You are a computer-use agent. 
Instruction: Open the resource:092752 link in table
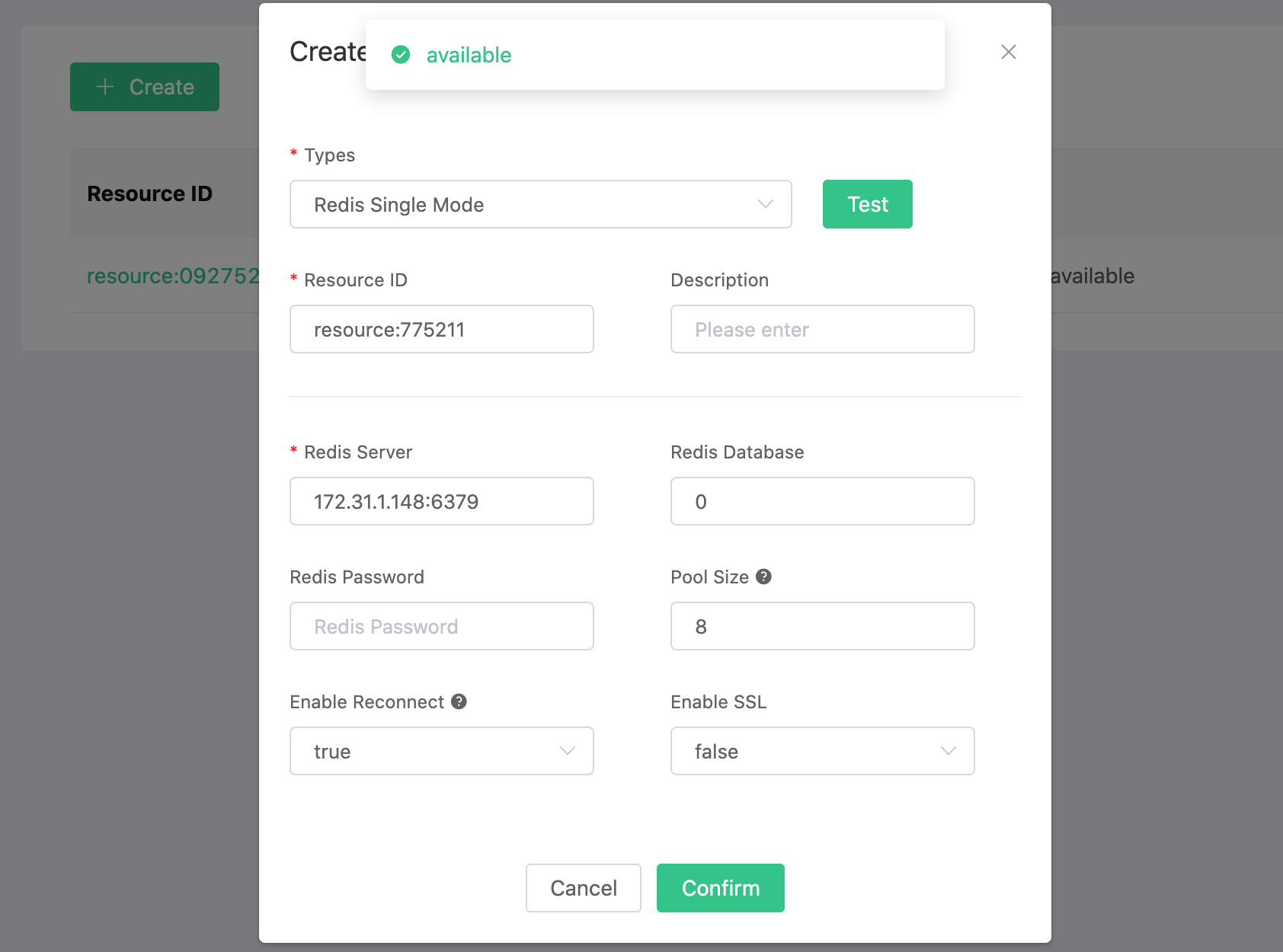point(173,276)
